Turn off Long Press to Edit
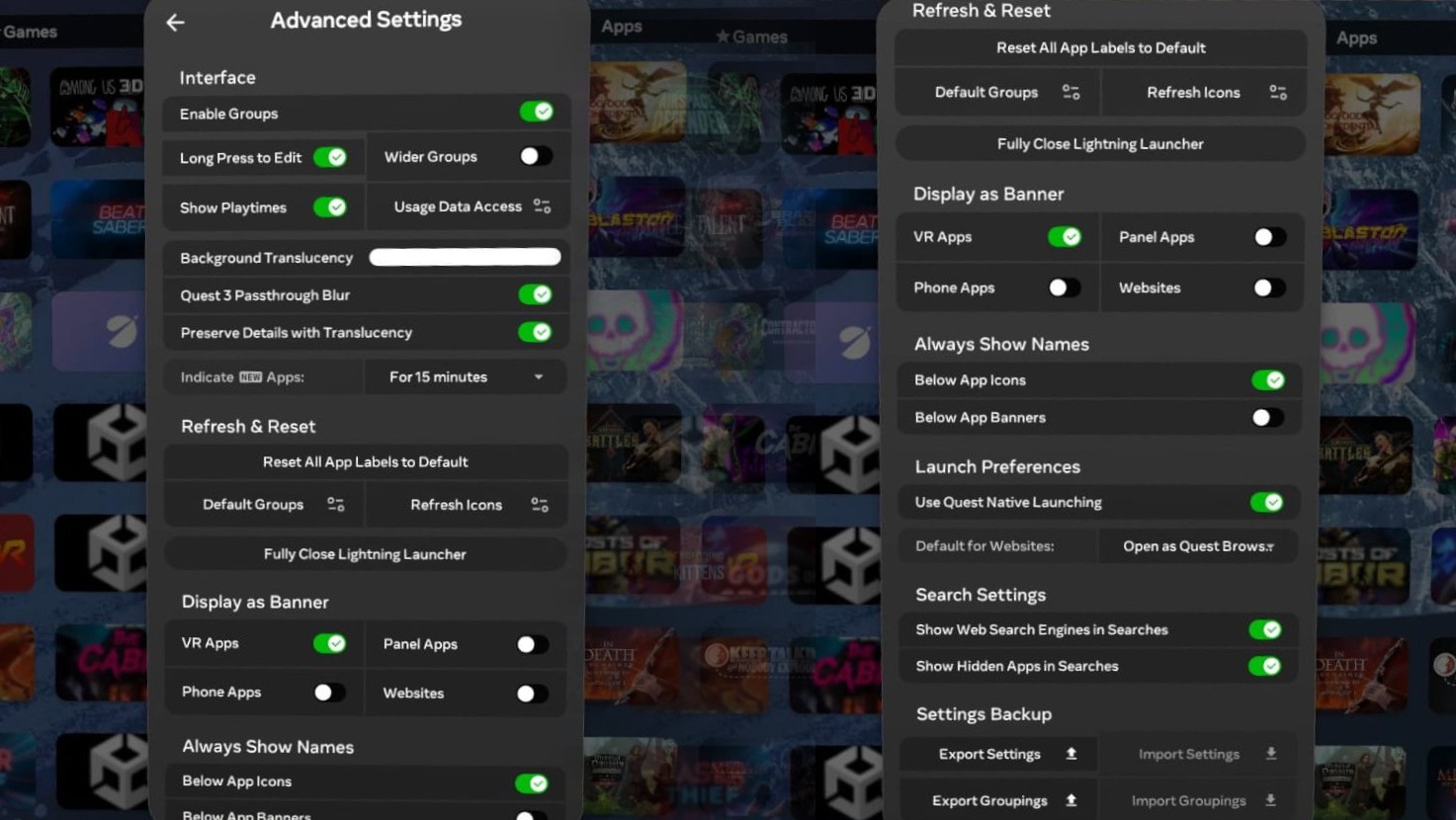This screenshot has width=1456, height=820. [x=330, y=157]
